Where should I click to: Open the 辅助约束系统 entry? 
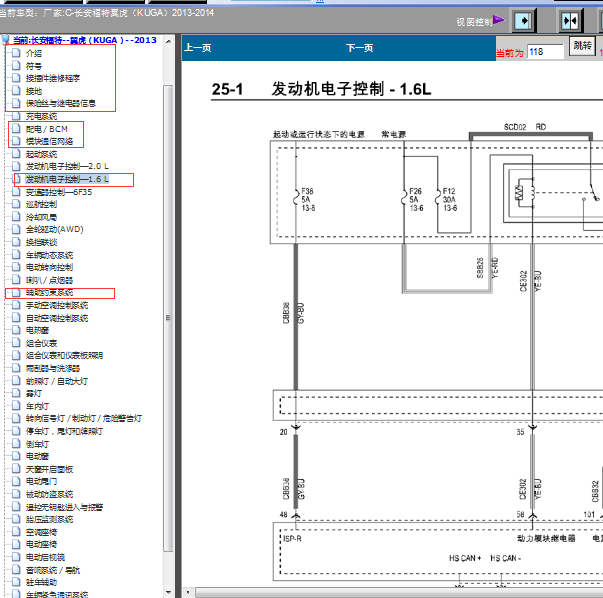(49, 293)
